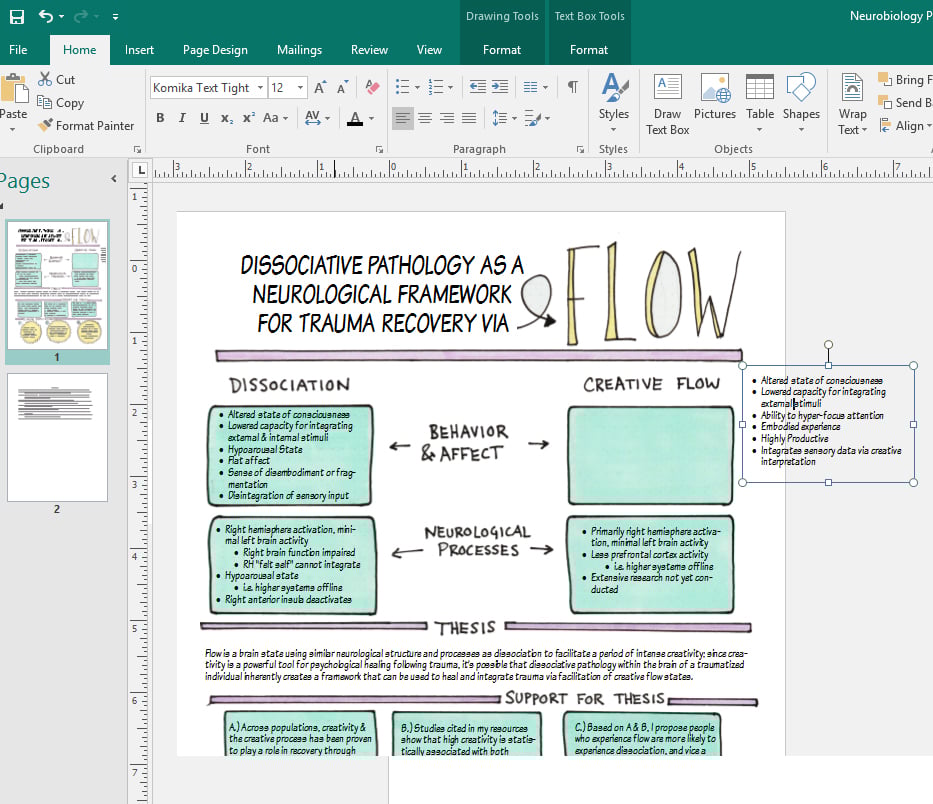Click the Superscript icon

pos(249,118)
